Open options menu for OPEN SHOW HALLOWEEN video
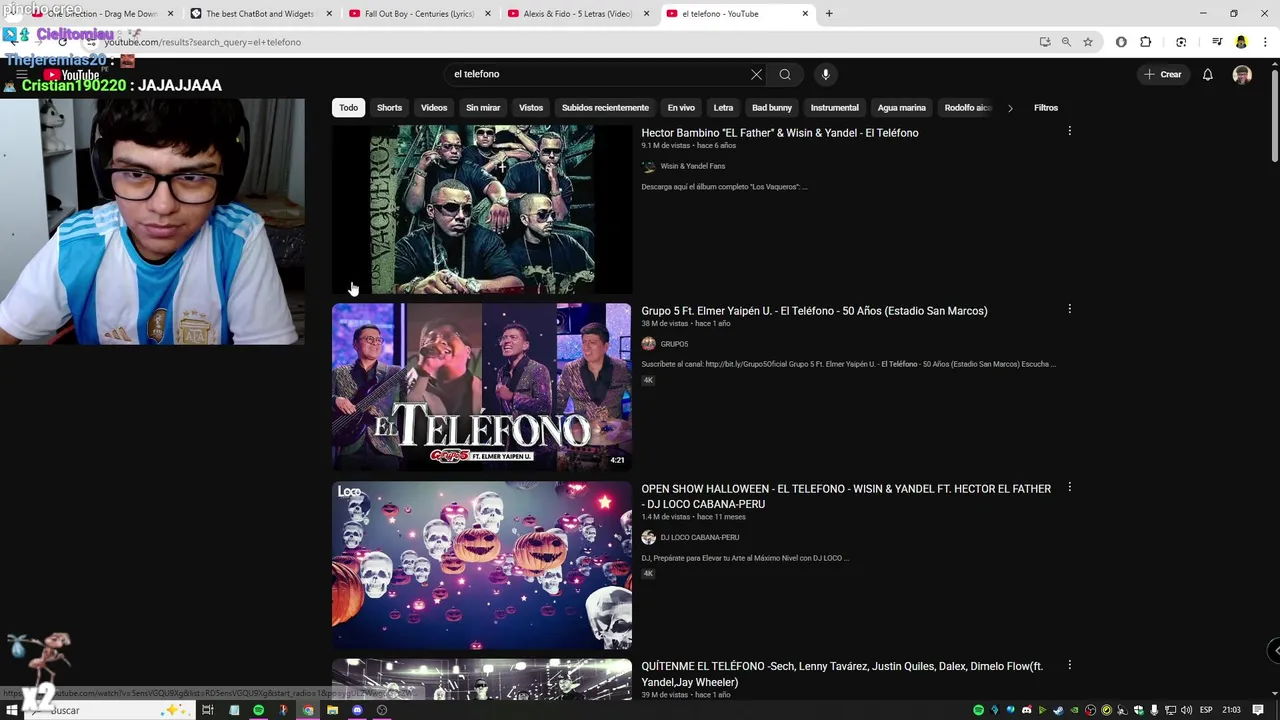The height and width of the screenshot is (720, 1280). click(1069, 487)
